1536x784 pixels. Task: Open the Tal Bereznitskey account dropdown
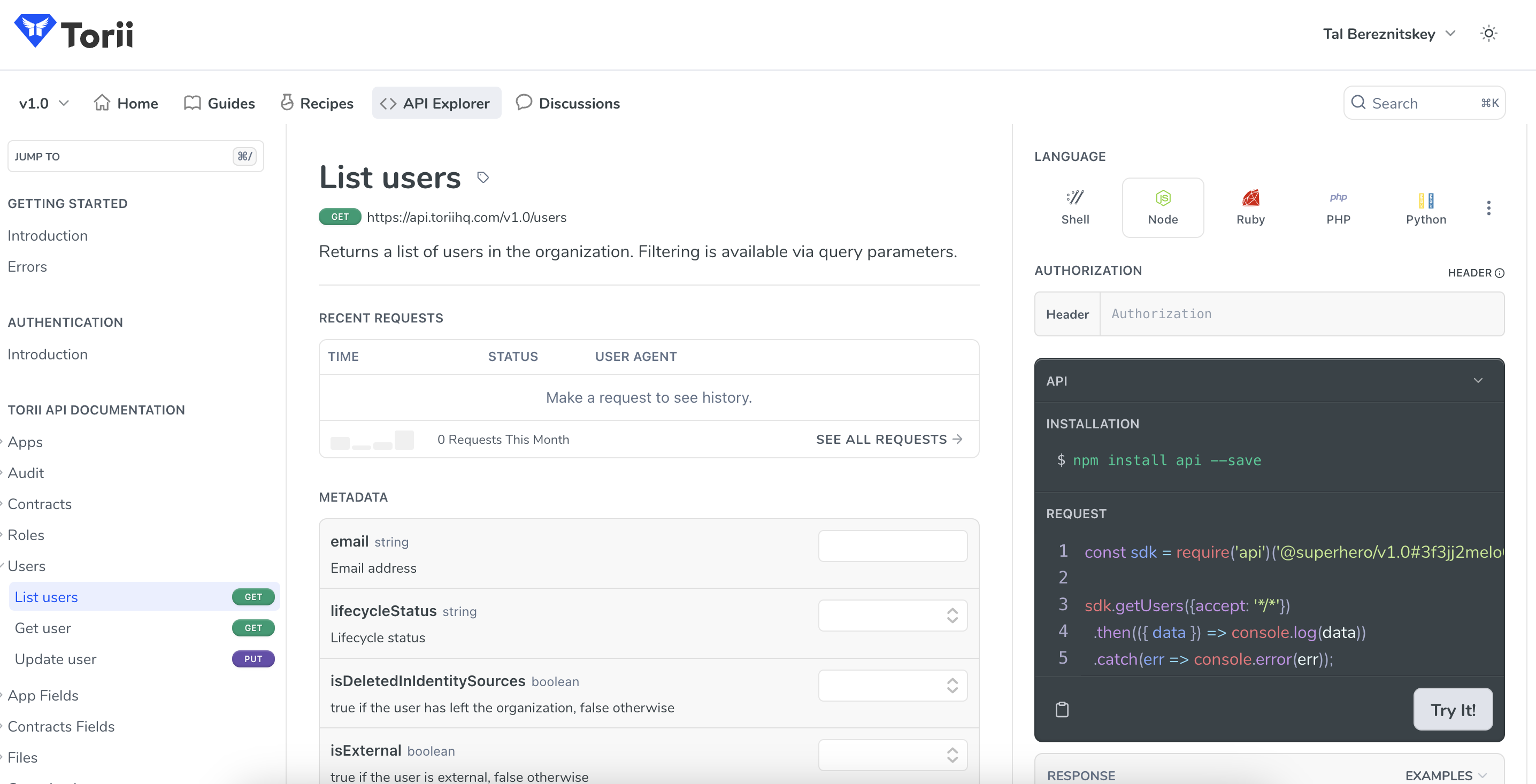point(1389,34)
